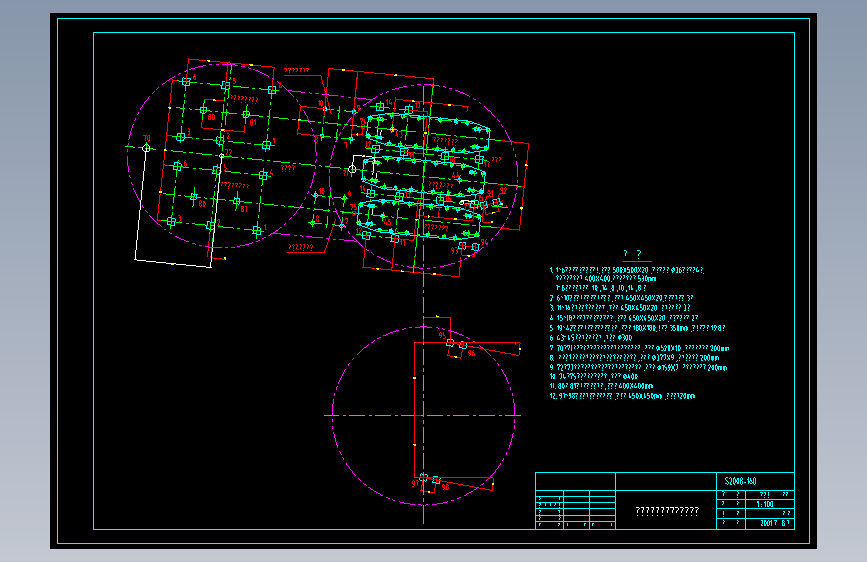Click the underlined '? ?' heading above the notes
The image size is (867, 562).
coord(632,253)
